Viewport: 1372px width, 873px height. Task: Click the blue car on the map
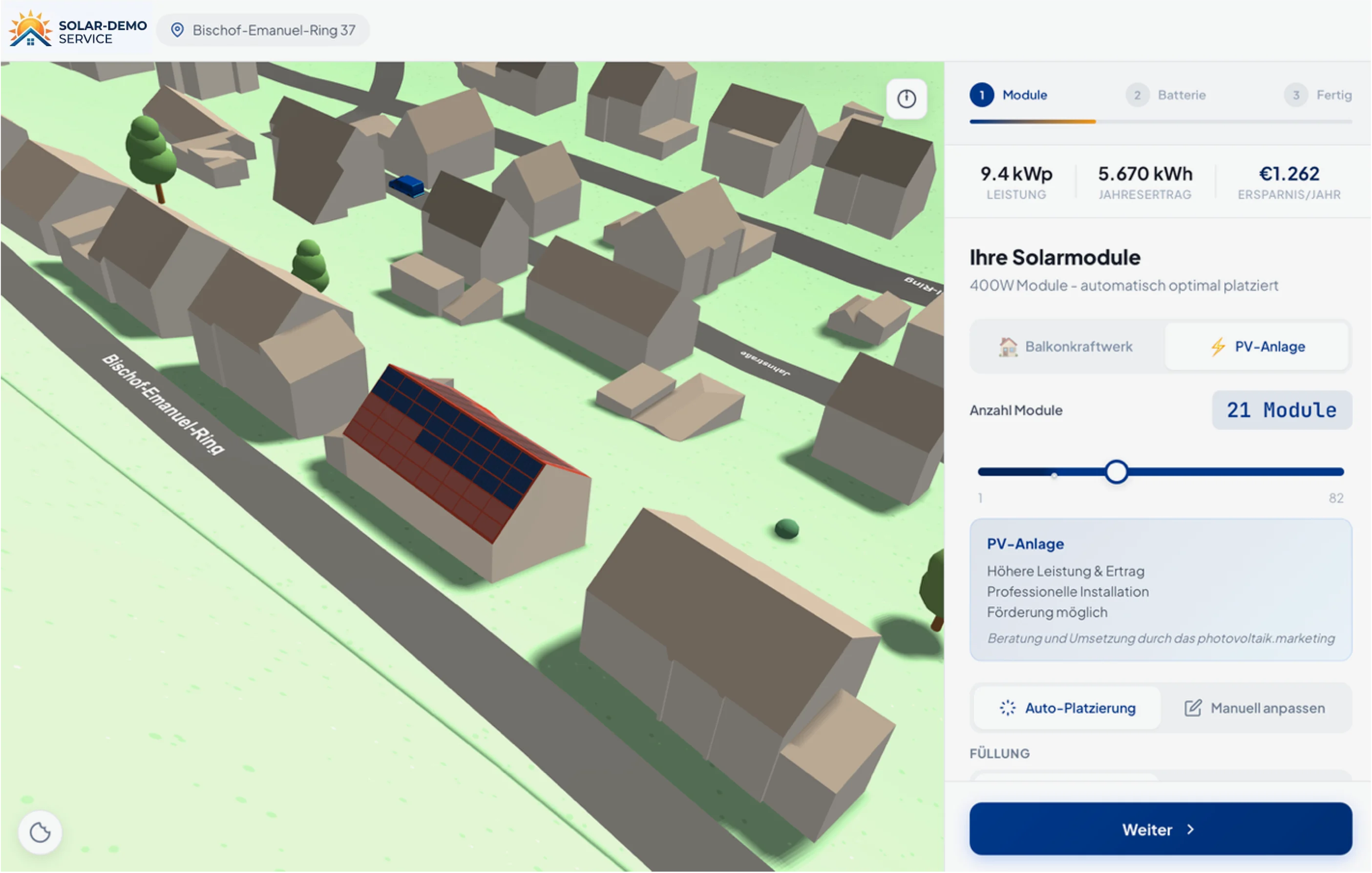407,185
